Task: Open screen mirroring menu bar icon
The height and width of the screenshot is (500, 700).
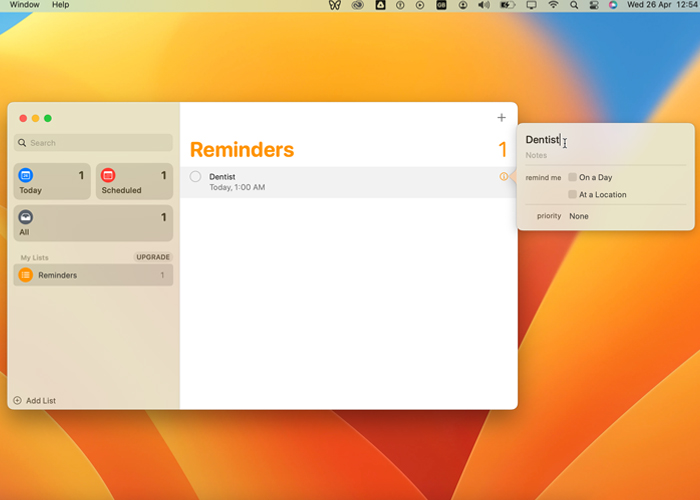Action: pyautogui.click(x=531, y=5)
